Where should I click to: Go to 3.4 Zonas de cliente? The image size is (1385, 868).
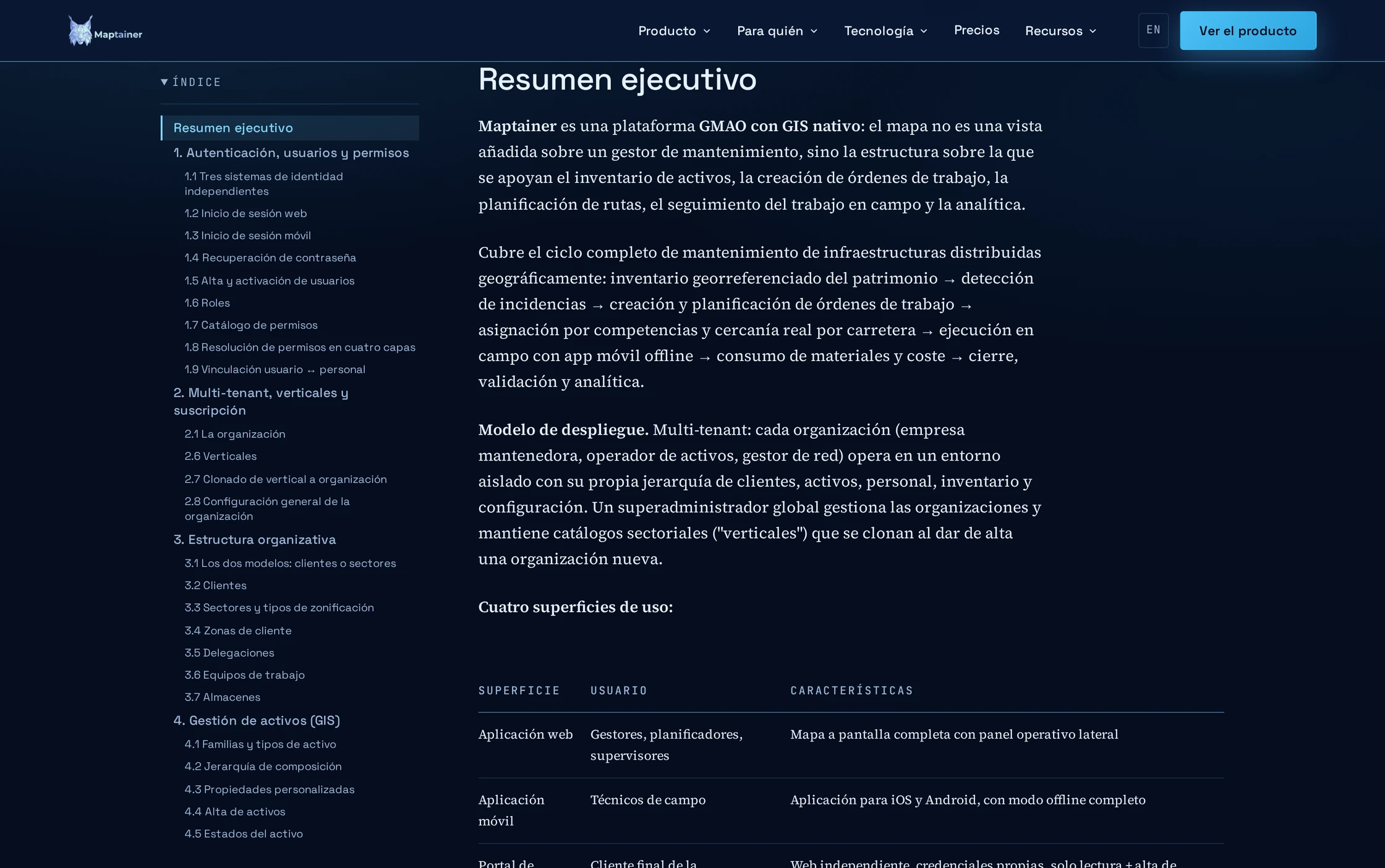(238, 631)
